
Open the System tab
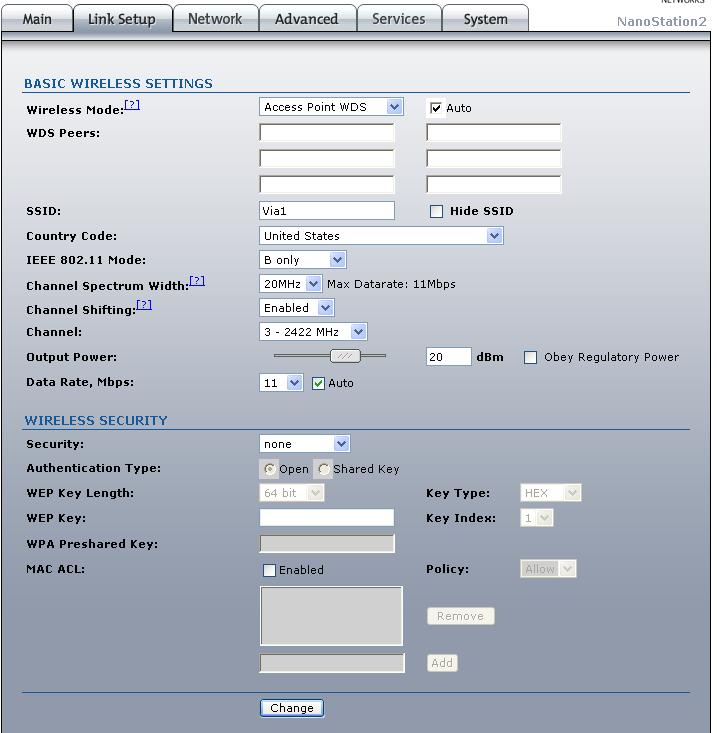coord(485,19)
